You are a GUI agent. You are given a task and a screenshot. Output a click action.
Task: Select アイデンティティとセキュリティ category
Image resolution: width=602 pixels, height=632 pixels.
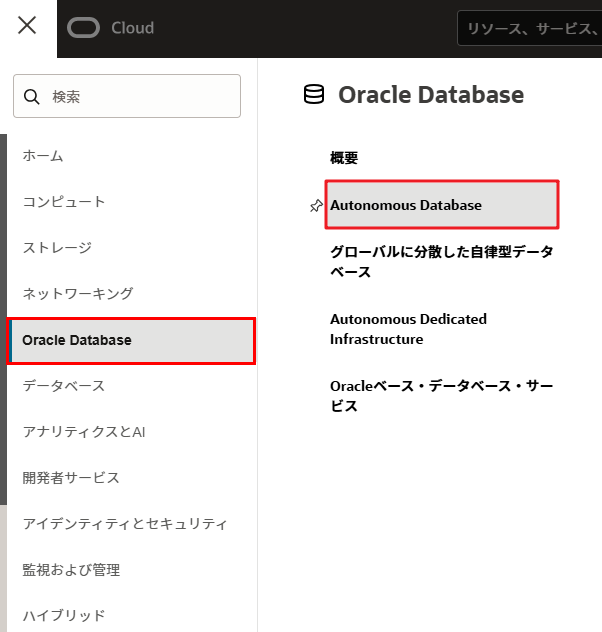coord(125,524)
